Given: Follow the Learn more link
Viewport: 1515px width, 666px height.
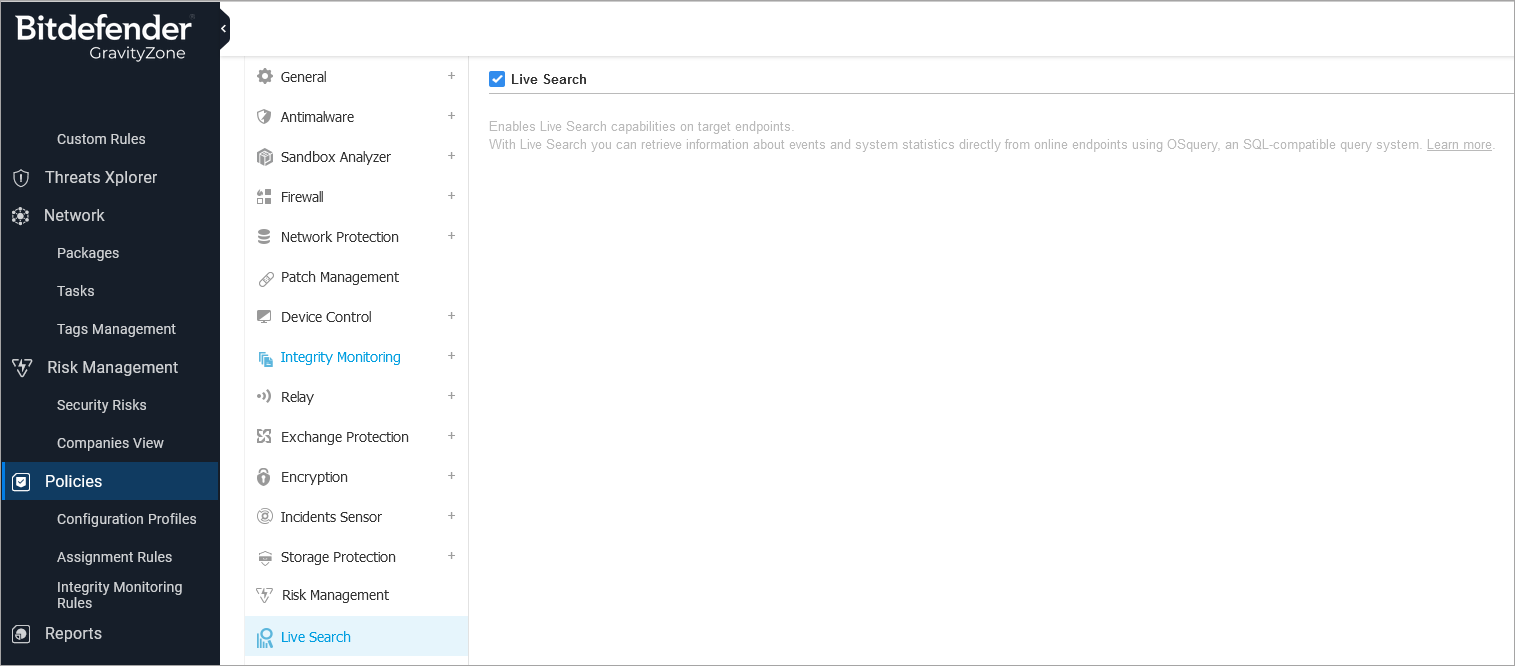Looking at the screenshot, I should [1459, 145].
